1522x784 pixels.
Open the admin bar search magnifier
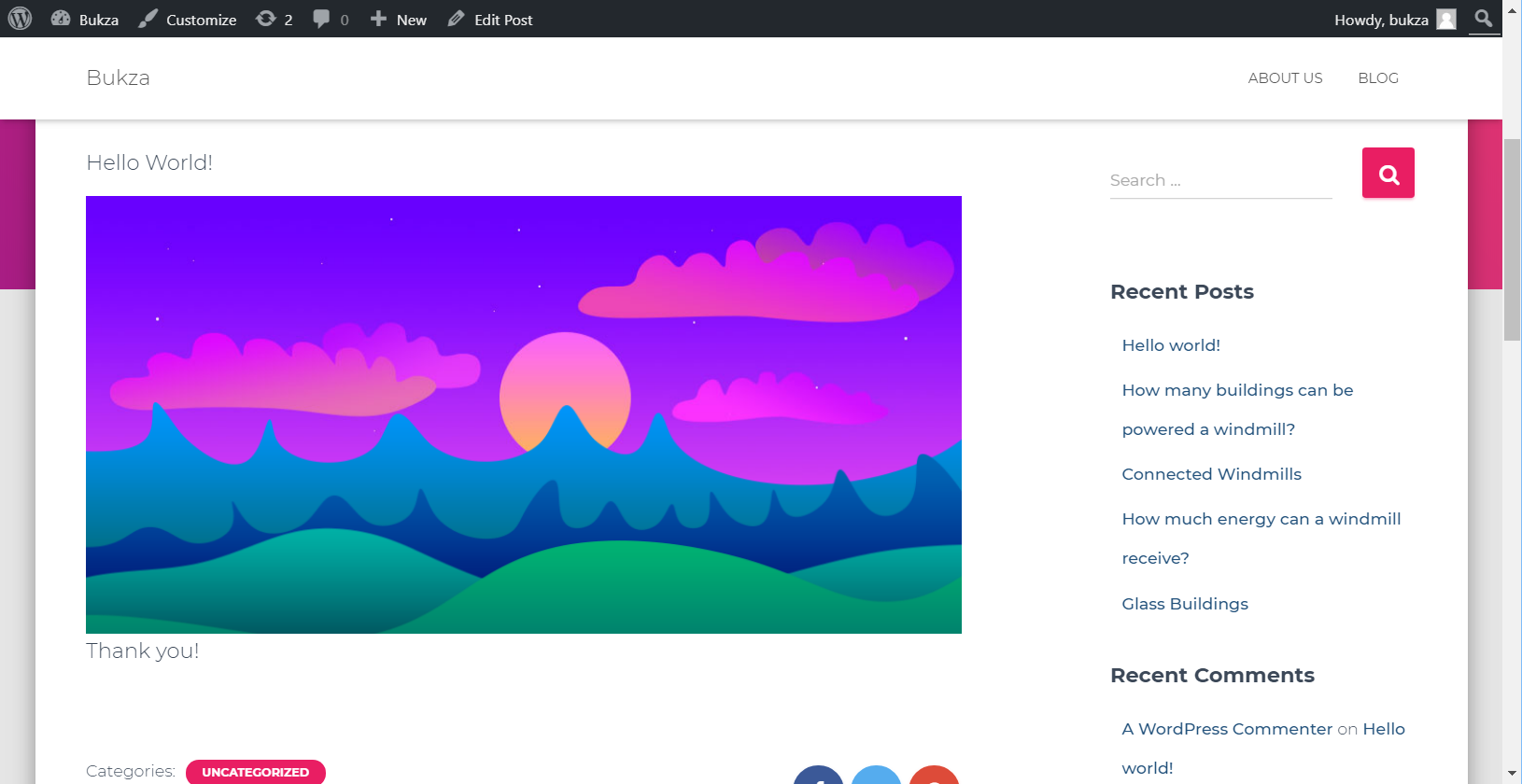(x=1483, y=19)
